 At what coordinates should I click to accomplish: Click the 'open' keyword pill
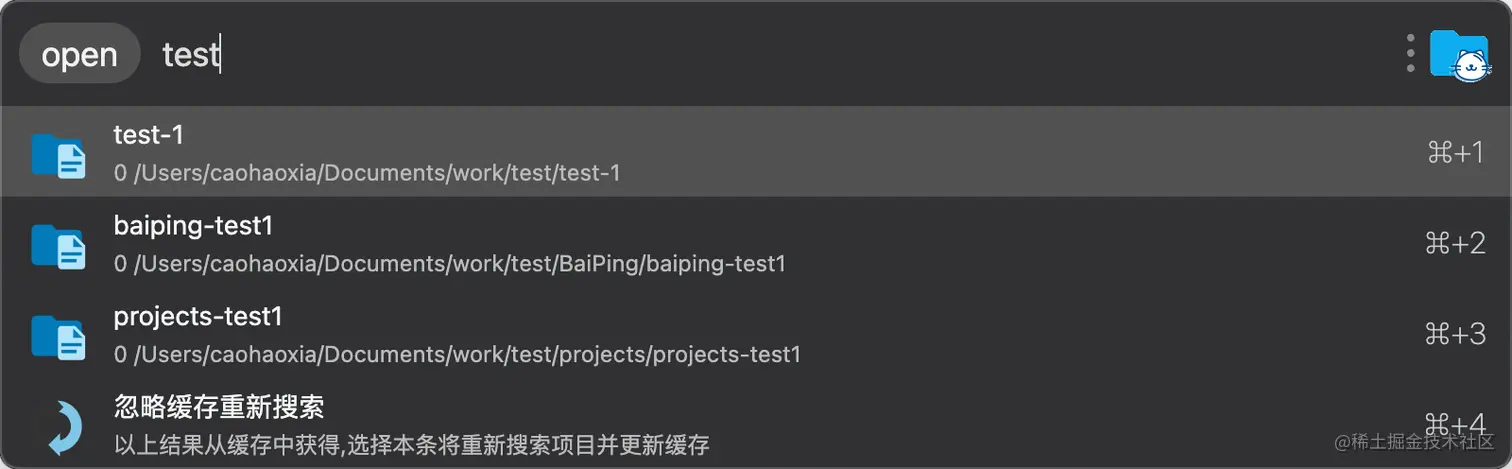(x=79, y=54)
